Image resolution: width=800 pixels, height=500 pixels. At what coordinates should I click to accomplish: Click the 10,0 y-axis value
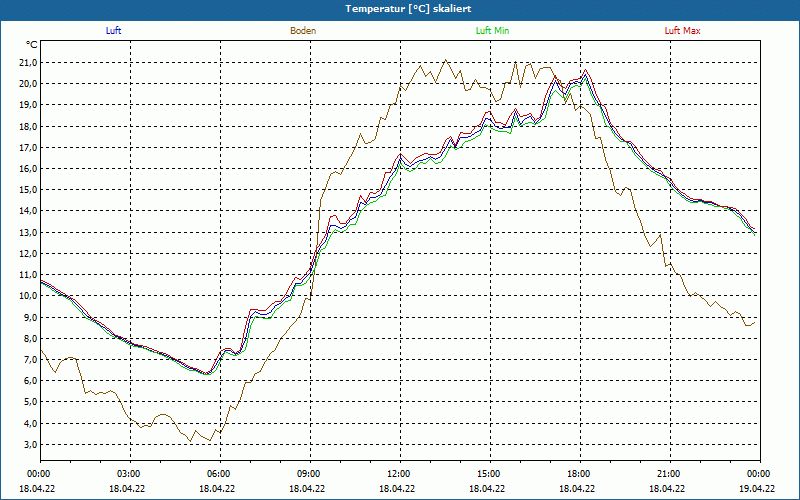pyautogui.click(x=27, y=296)
